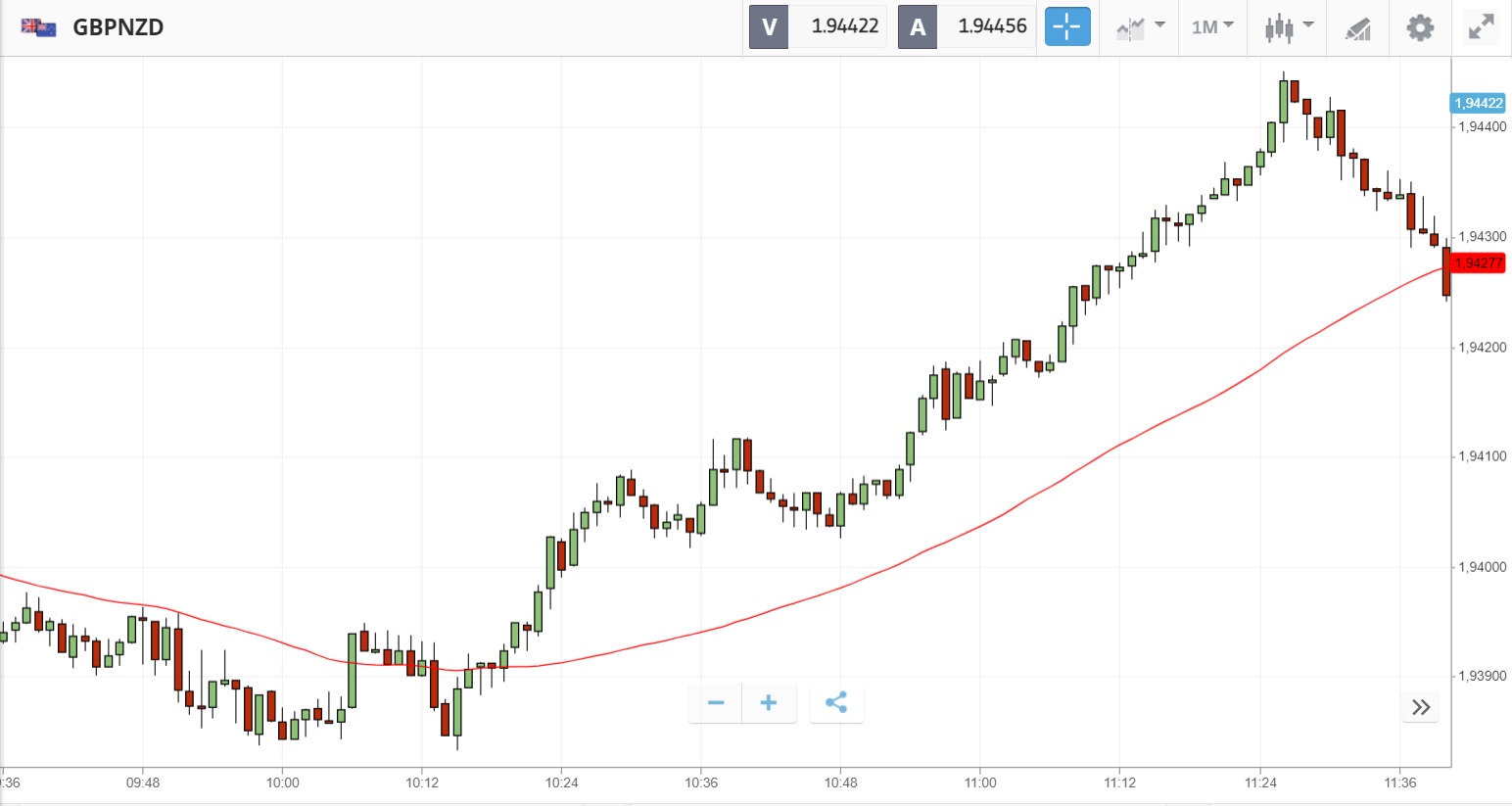
Task: Click the GBPNZD flag icon
Action: pyautogui.click(x=38, y=26)
